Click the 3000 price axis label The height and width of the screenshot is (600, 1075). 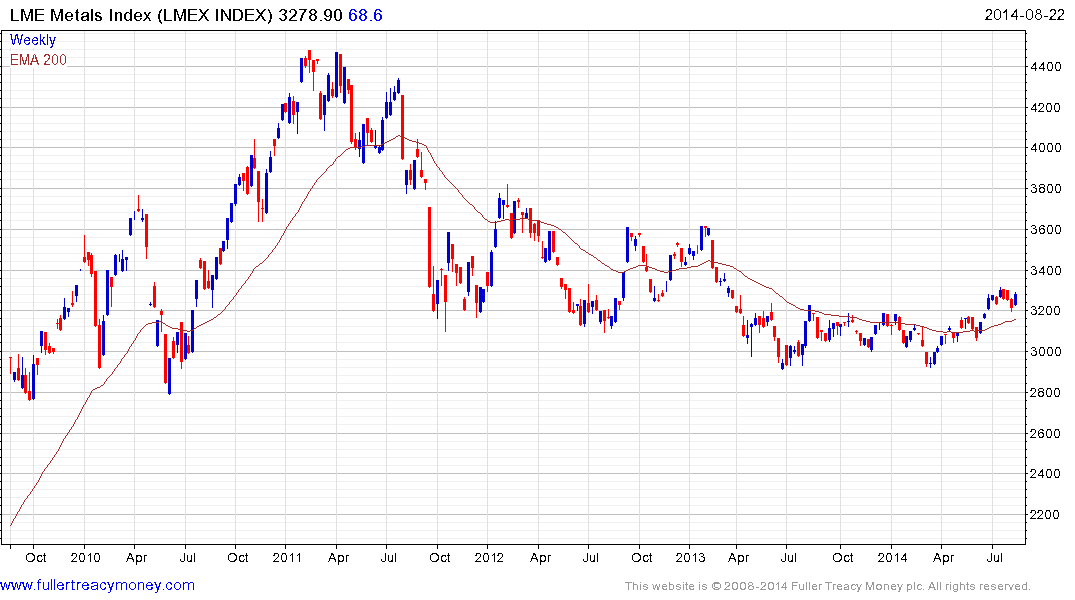tap(1046, 352)
